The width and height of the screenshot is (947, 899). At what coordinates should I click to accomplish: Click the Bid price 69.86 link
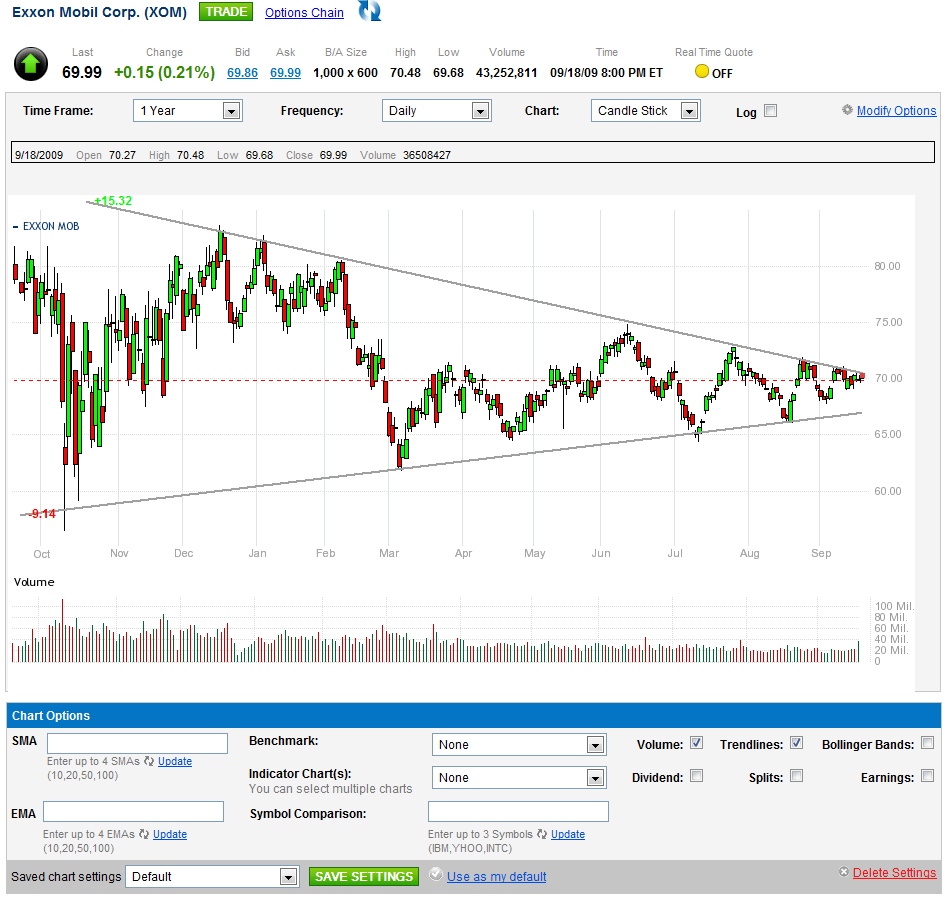(x=242, y=73)
